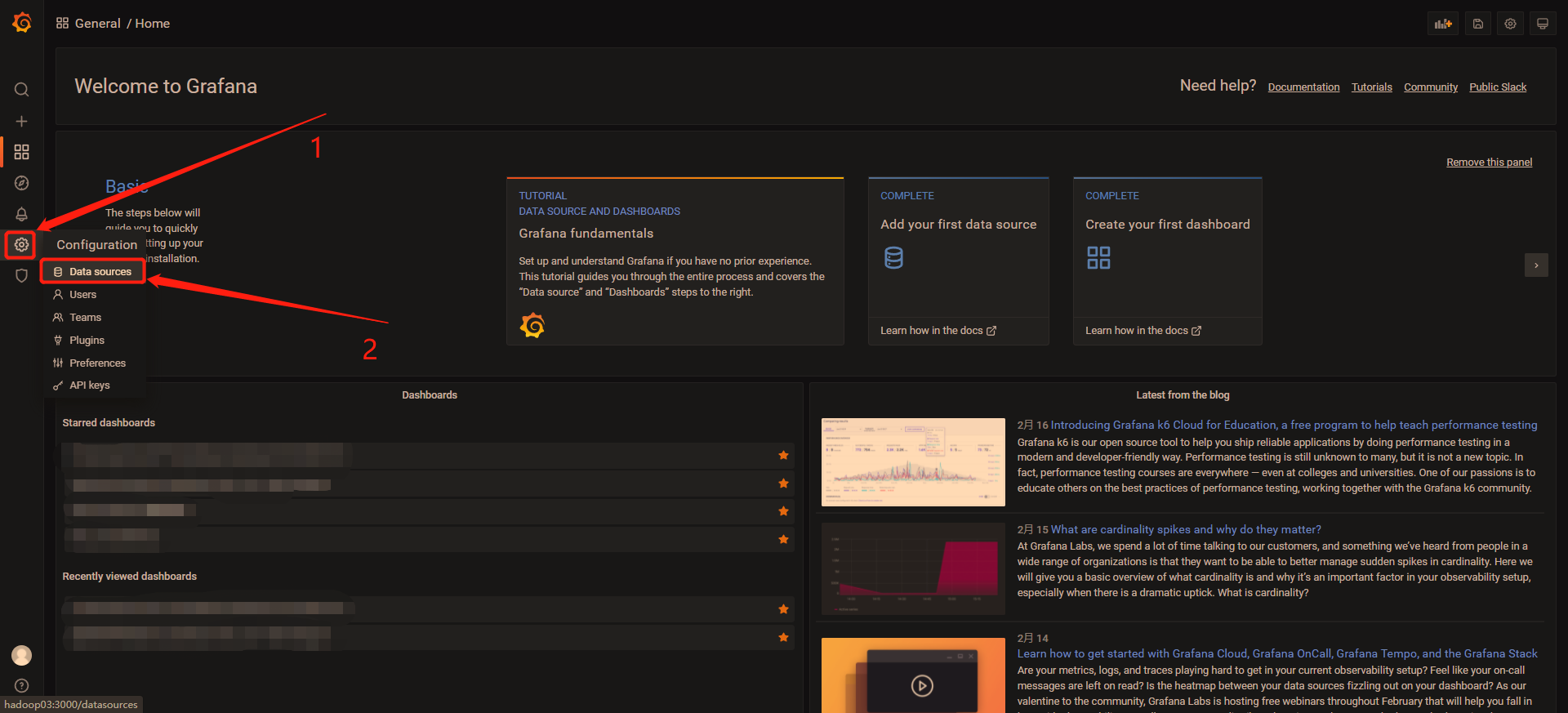Click the Starred dashboards heading
The height and width of the screenshot is (713, 1568).
(x=109, y=423)
